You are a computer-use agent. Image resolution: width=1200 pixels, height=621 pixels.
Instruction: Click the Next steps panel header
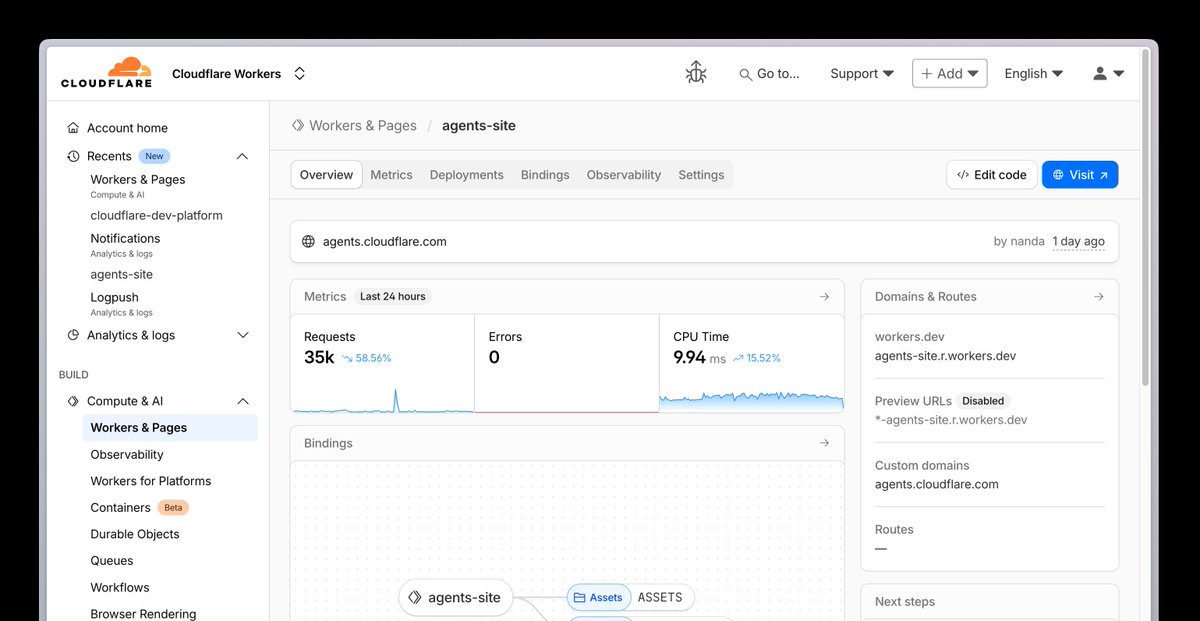pos(990,602)
